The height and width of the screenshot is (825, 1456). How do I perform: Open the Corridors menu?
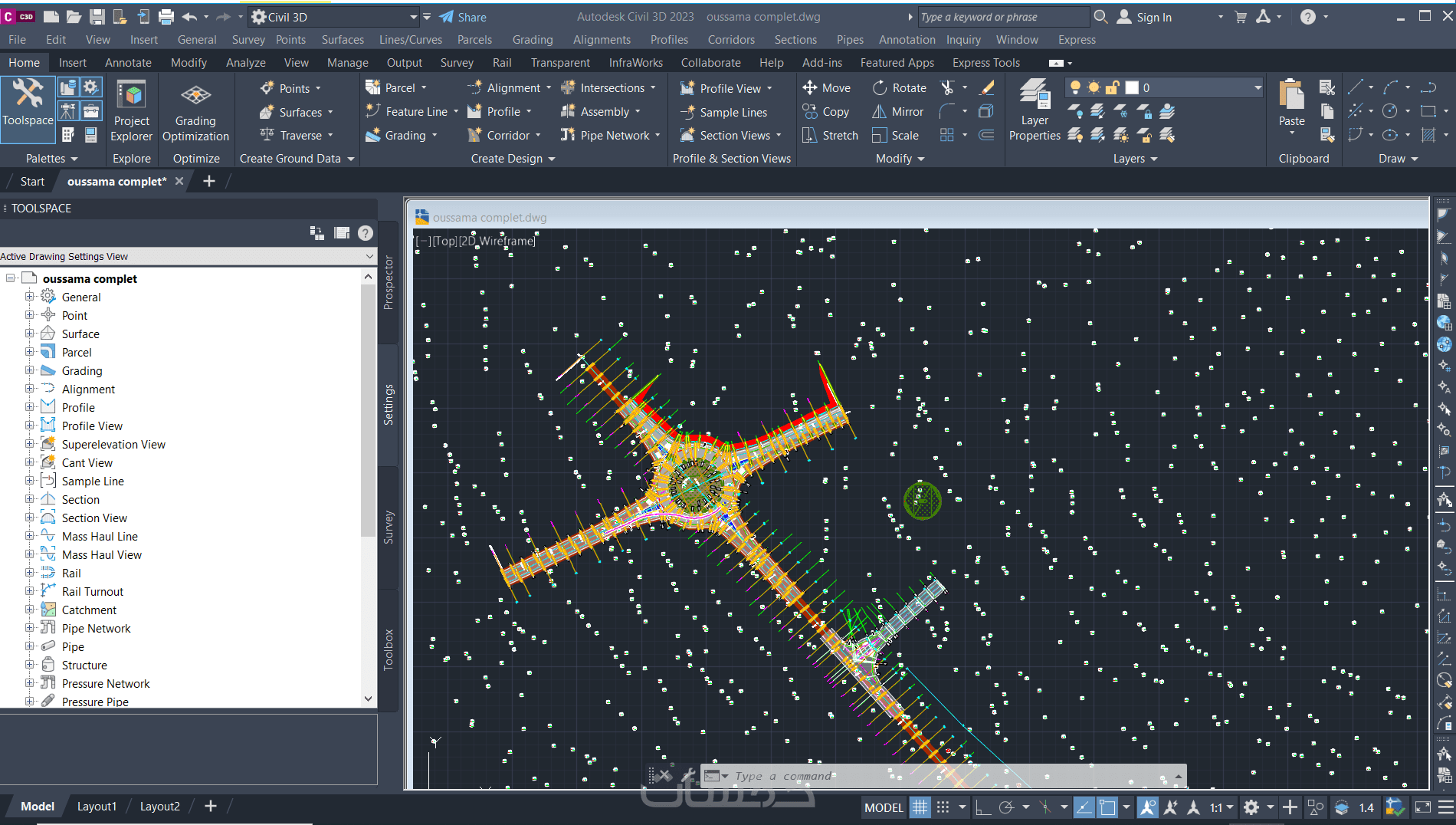(x=731, y=40)
